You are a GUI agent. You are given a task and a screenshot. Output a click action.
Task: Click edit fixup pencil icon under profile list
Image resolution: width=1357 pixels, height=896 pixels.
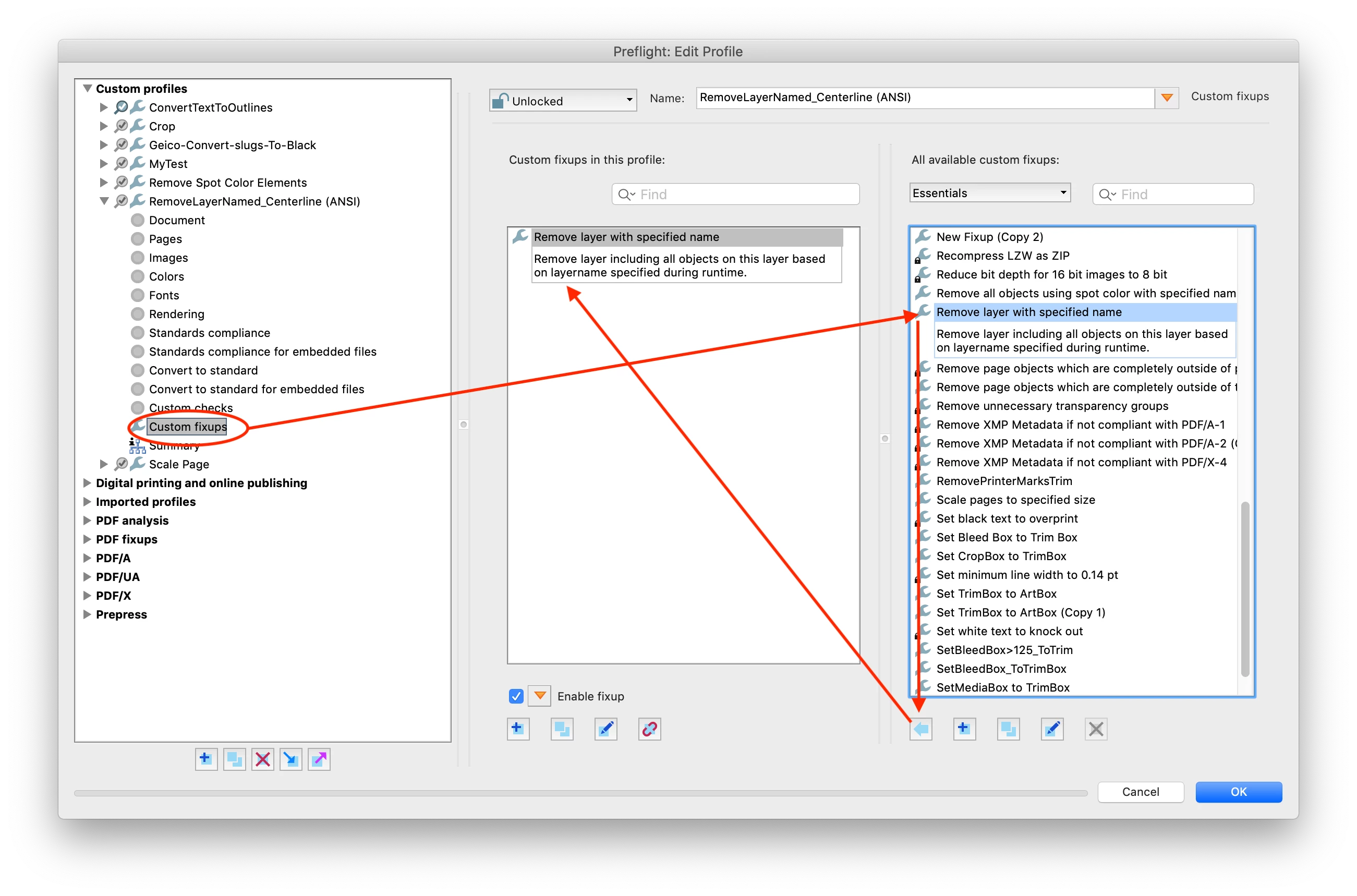click(605, 729)
